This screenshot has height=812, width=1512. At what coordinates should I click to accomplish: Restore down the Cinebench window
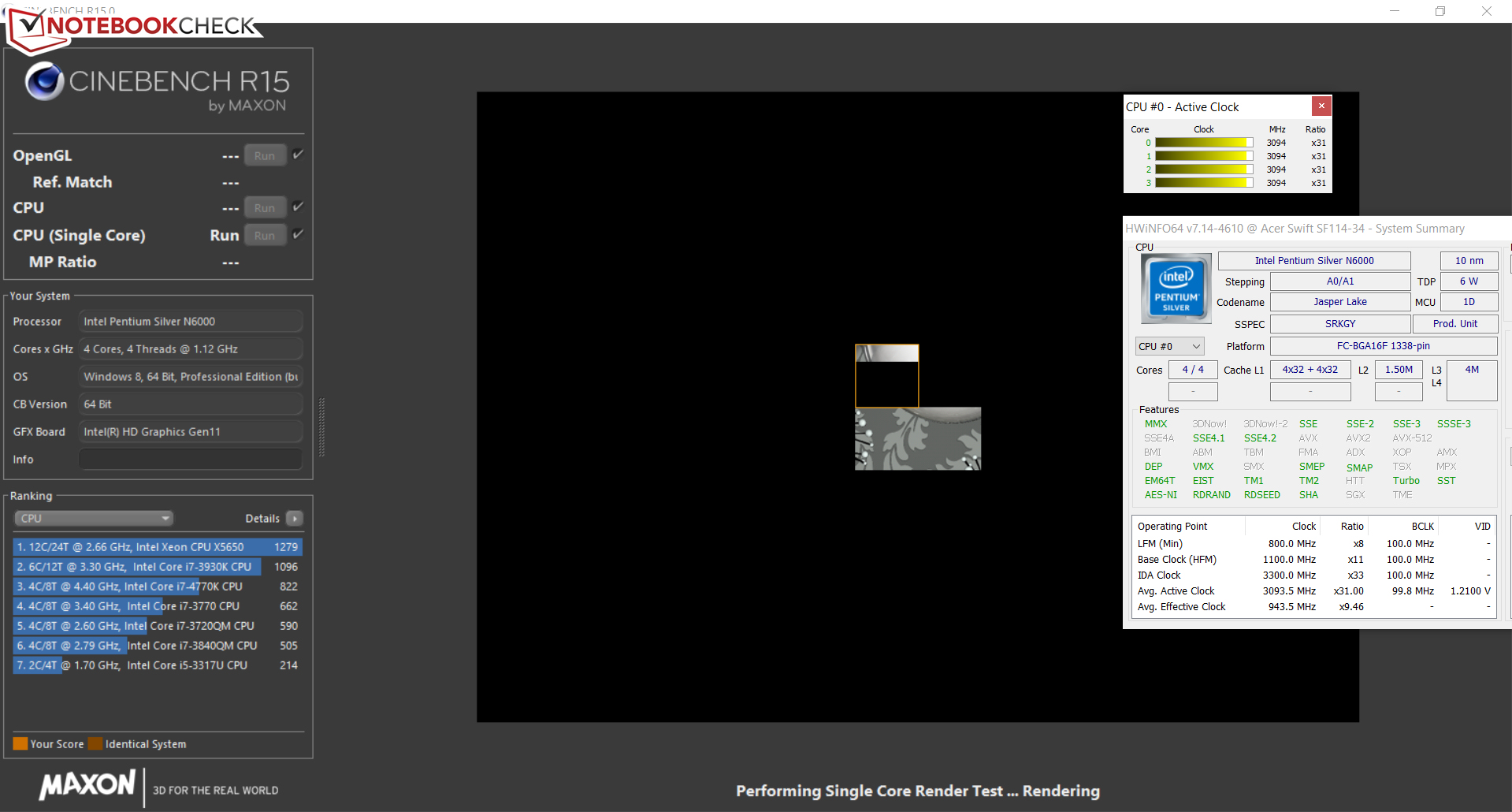tap(1440, 11)
